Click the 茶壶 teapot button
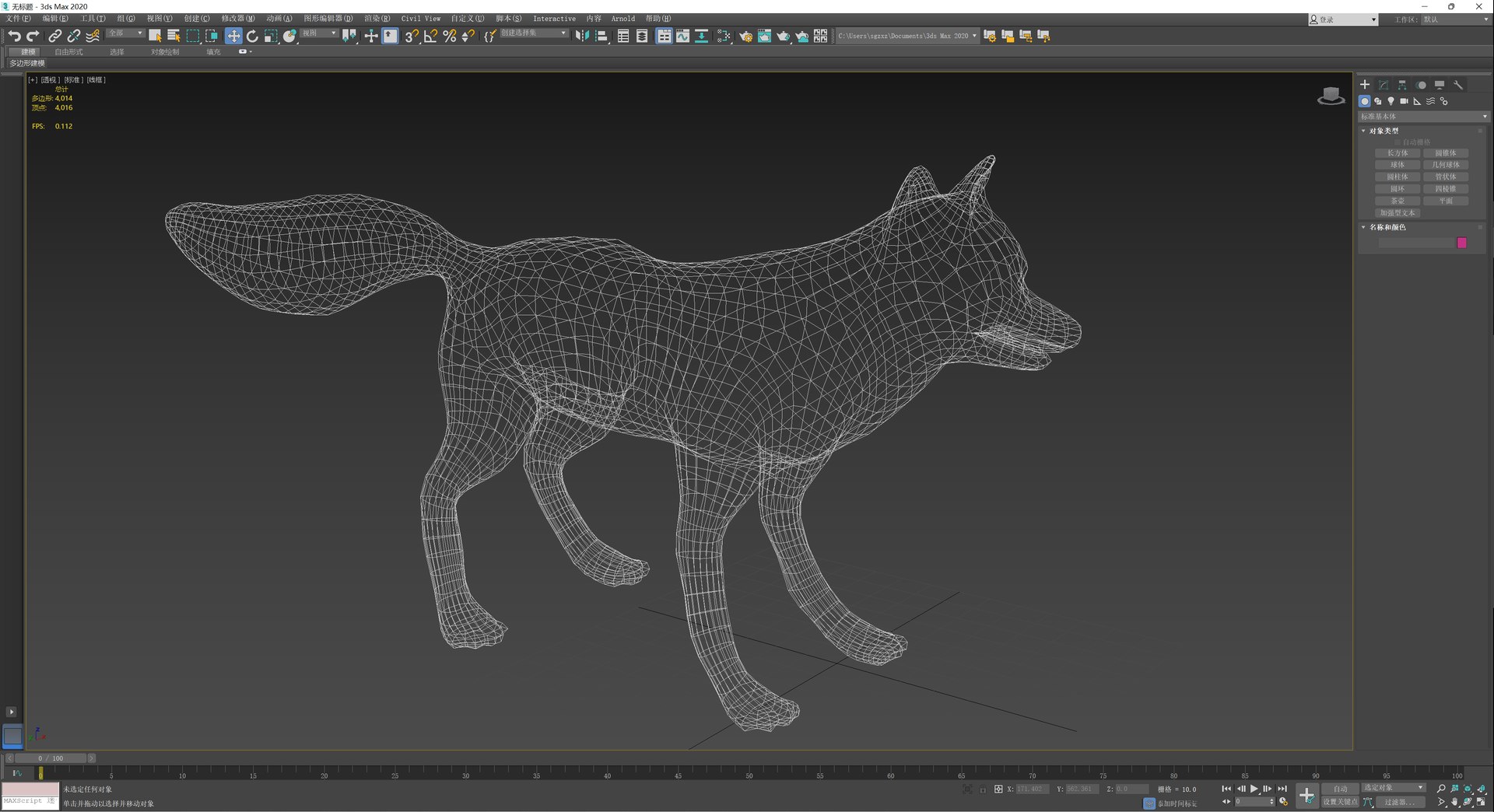The image size is (1494, 812). [x=1398, y=201]
